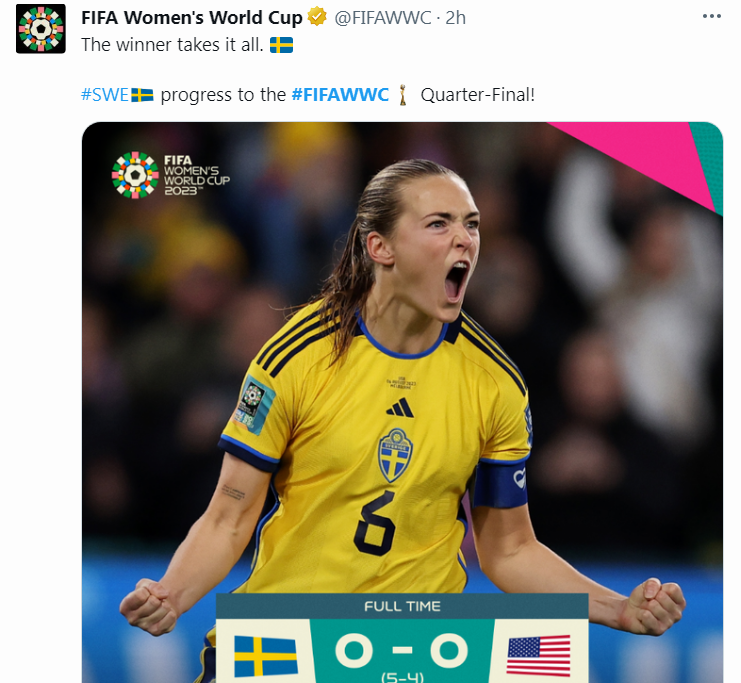Click the 'The winner takes it all.' text
This screenshot has width=741, height=683.
tap(172, 45)
